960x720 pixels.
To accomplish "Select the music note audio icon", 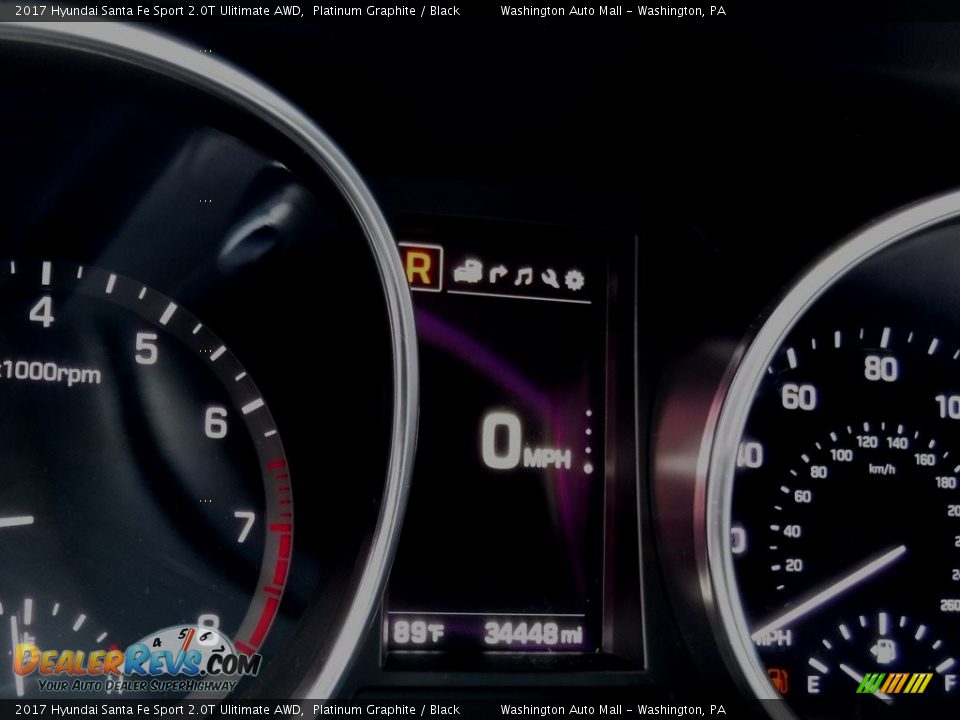I will 523,276.
